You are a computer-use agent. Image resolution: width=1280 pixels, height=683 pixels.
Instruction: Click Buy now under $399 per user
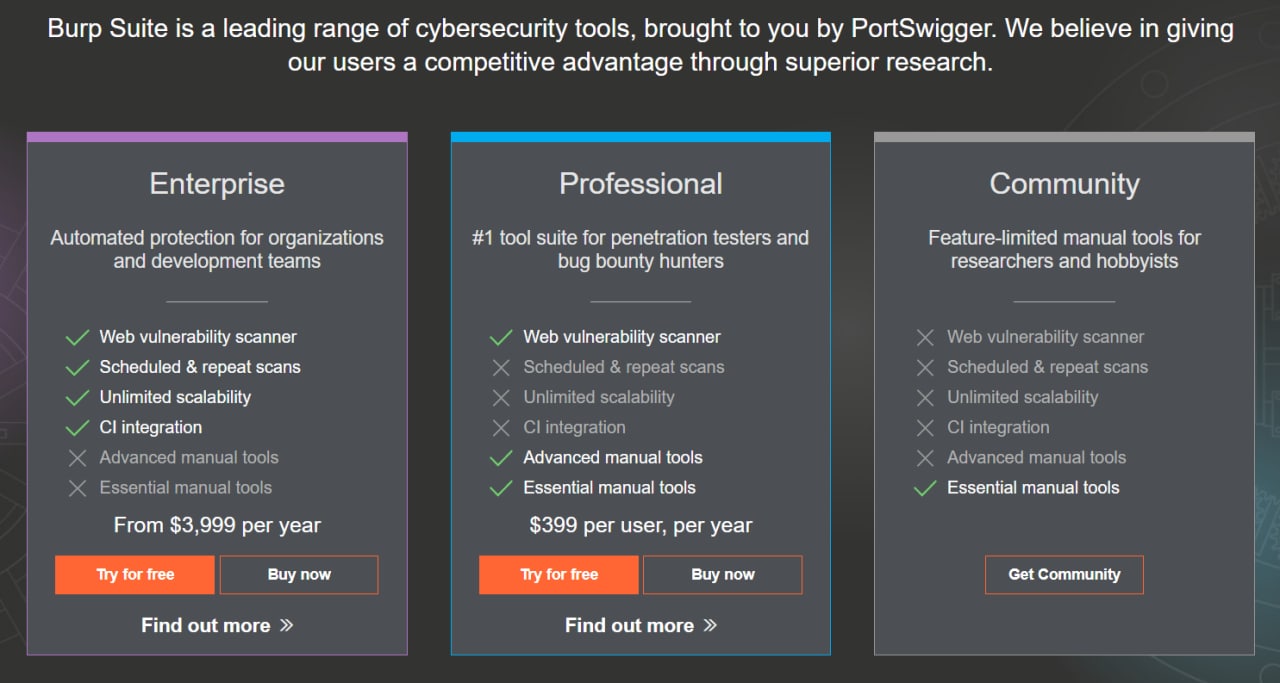(x=723, y=575)
